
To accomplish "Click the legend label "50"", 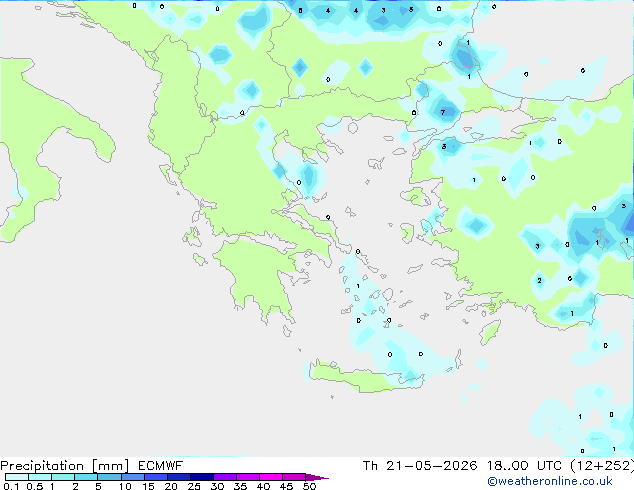I will pos(309,486).
